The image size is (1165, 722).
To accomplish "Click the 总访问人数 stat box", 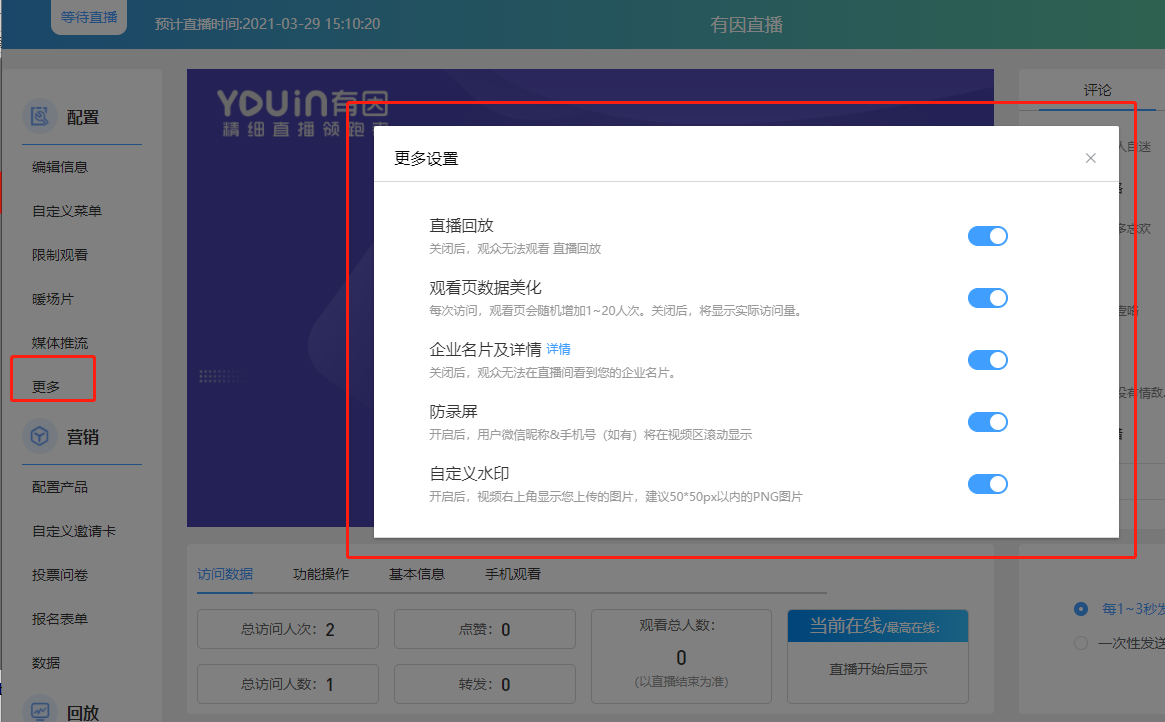I will click(288, 684).
